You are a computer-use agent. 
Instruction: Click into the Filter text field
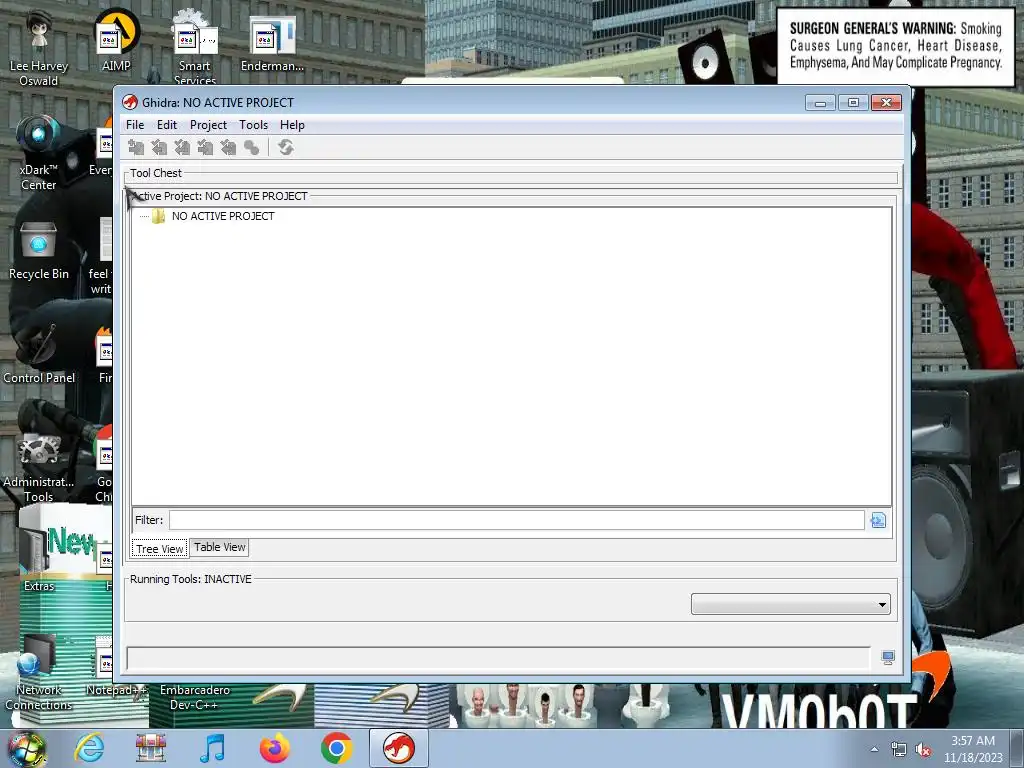(x=517, y=520)
